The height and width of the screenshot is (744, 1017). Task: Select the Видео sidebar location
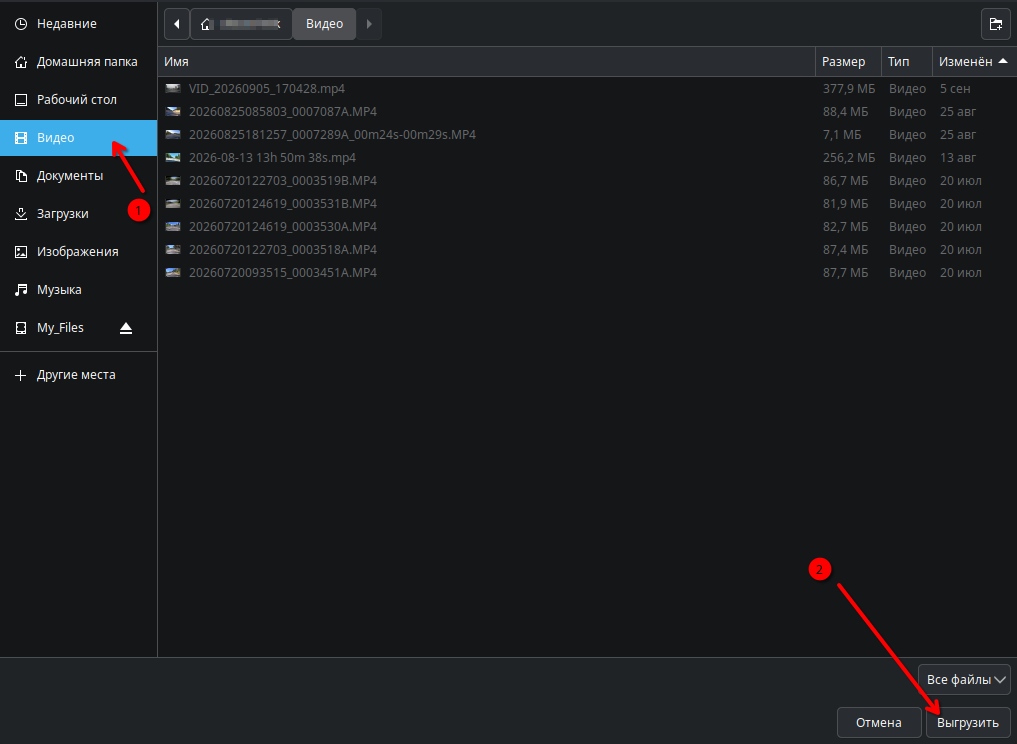tap(78, 138)
